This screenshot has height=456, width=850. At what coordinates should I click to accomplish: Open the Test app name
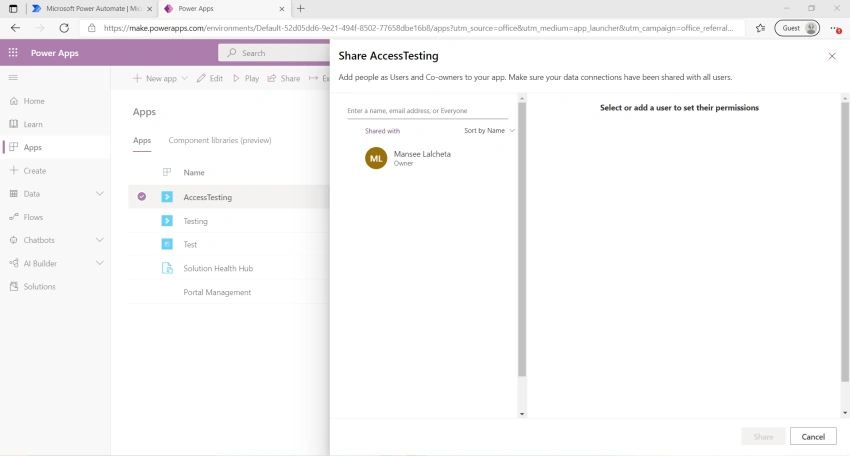(x=190, y=245)
